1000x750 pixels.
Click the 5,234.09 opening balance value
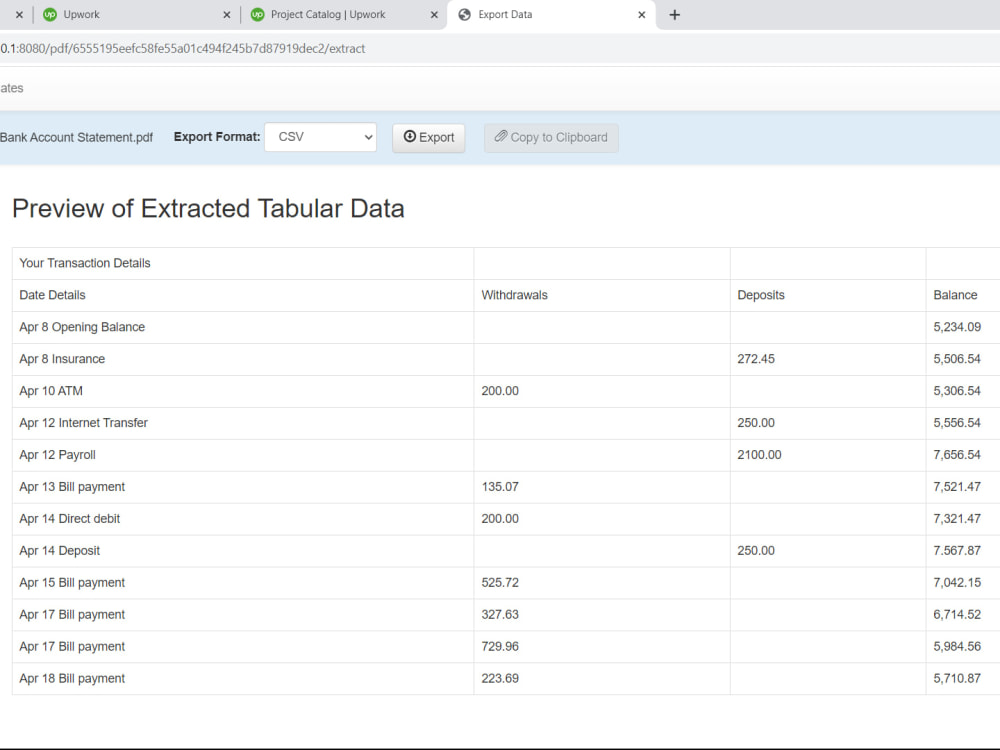coord(957,327)
